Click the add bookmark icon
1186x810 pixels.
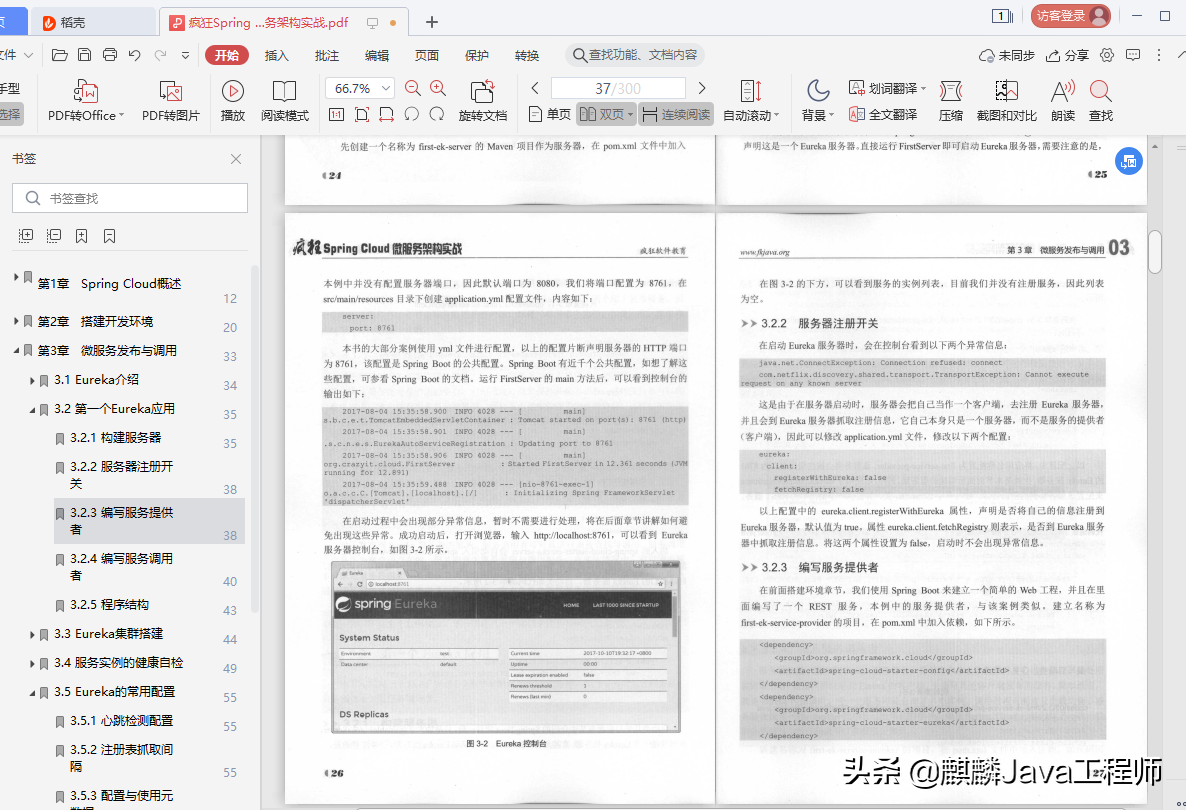click(x=82, y=236)
